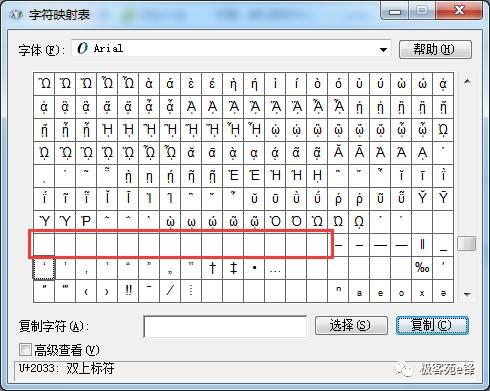This screenshot has width=490, height=391.
Task: Click the 复制(C) copy button
Action: click(x=432, y=325)
